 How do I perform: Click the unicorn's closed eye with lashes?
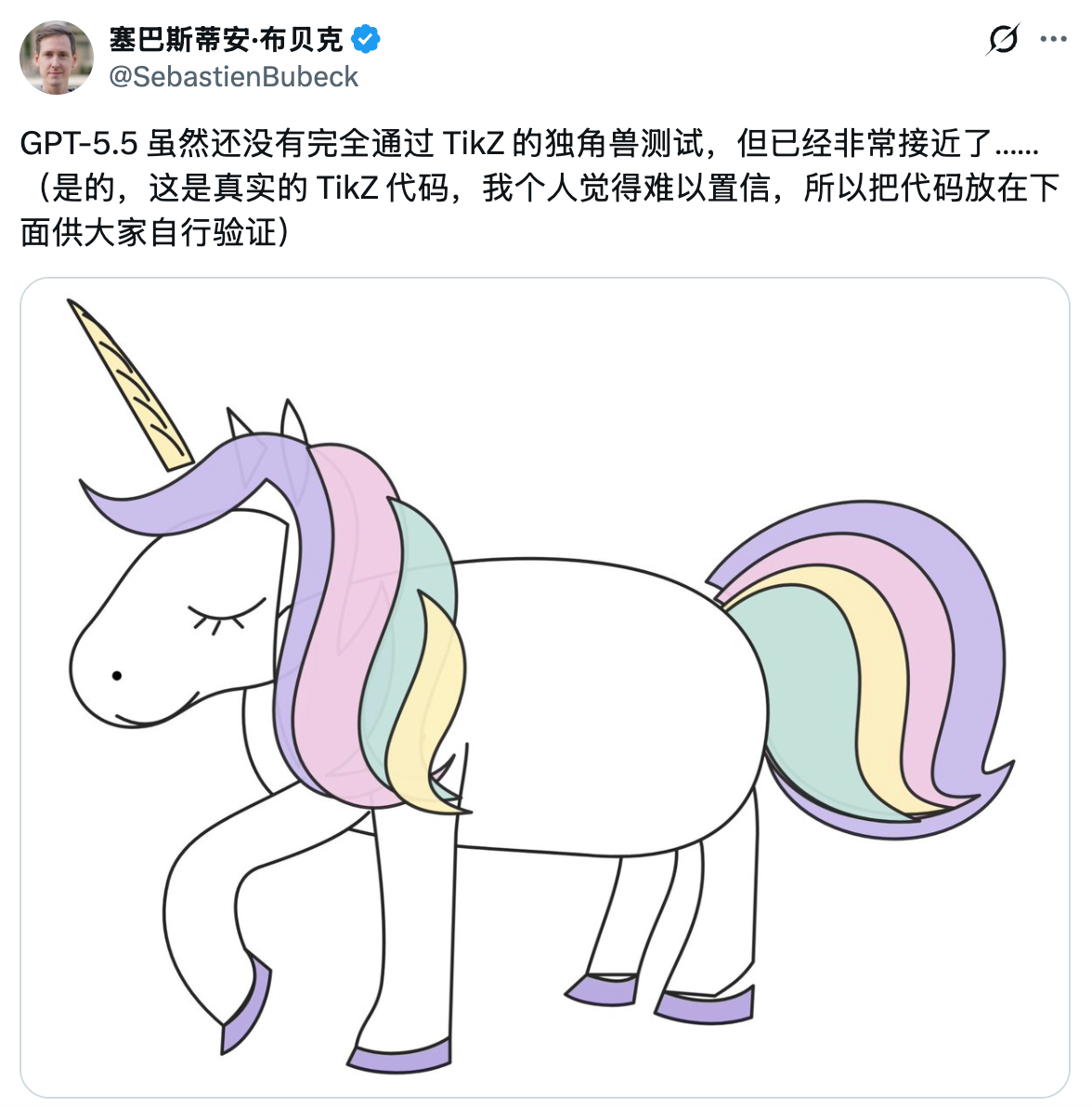click(225, 616)
